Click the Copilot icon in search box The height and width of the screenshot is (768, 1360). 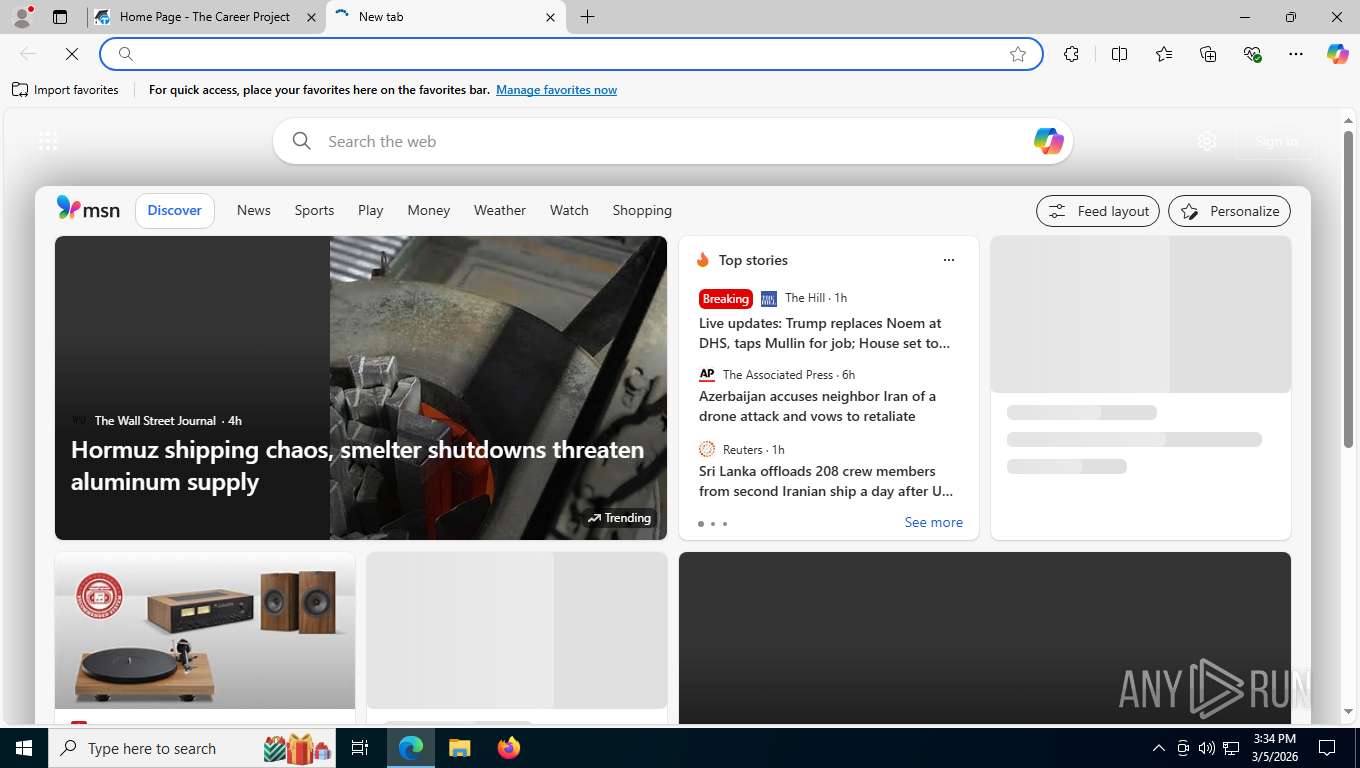coord(1048,141)
